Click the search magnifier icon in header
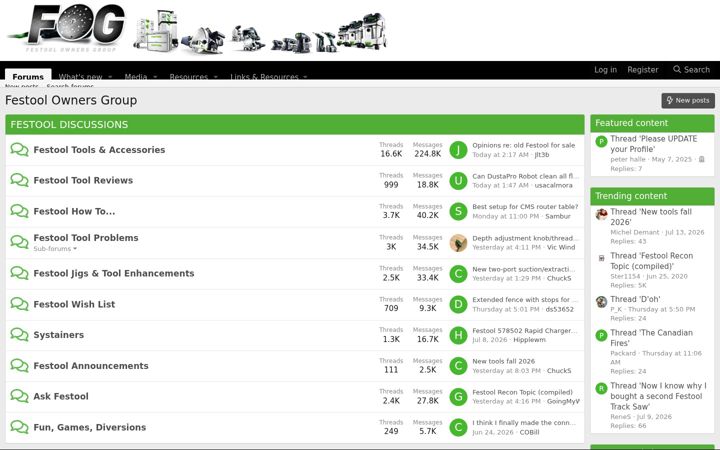The image size is (720, 450). (677, 69)
